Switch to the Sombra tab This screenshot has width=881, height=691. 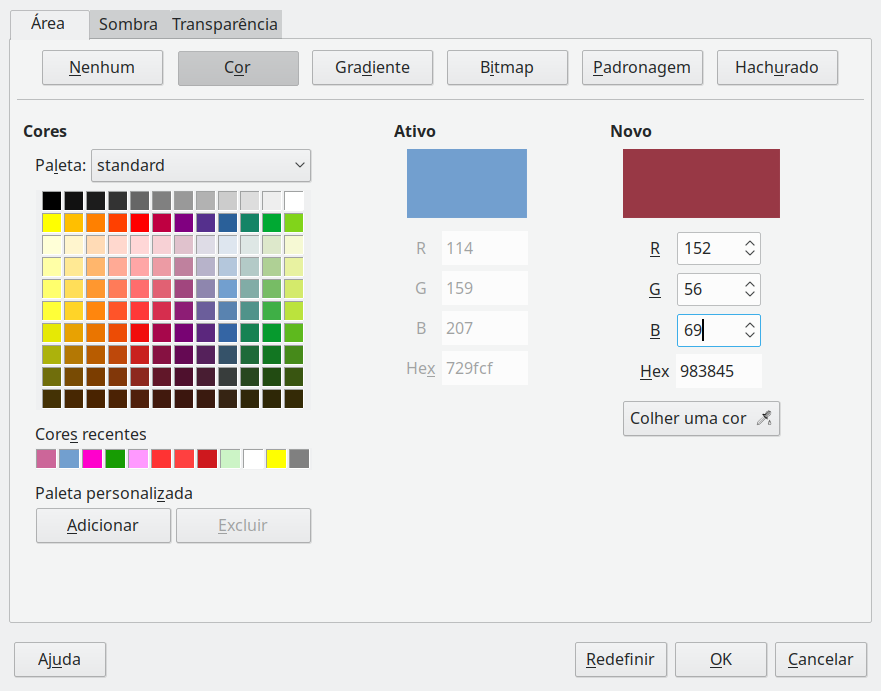coord(128,24)
